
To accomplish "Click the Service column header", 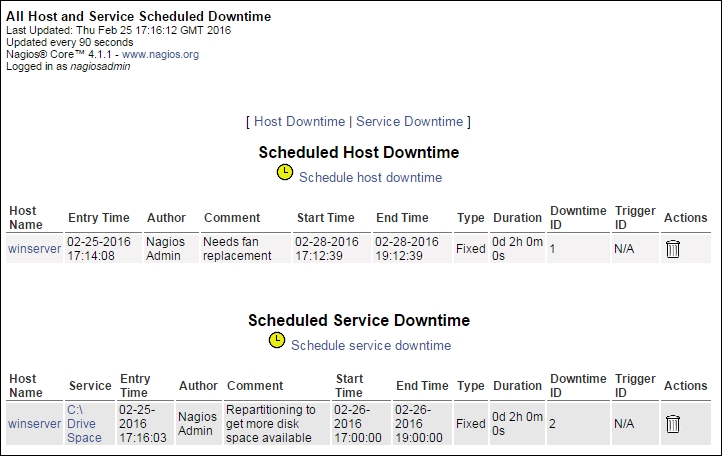I will pos(90,386).
